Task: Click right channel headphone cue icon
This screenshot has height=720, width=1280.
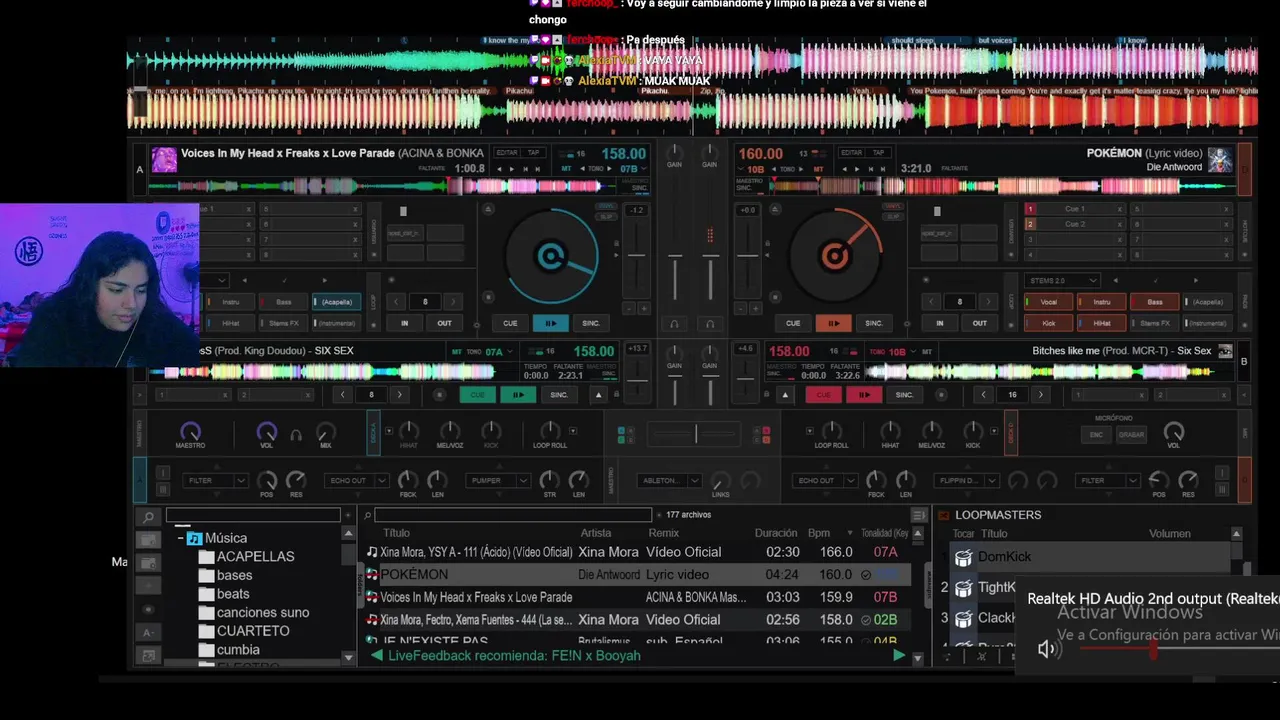Action: (710, 324)
